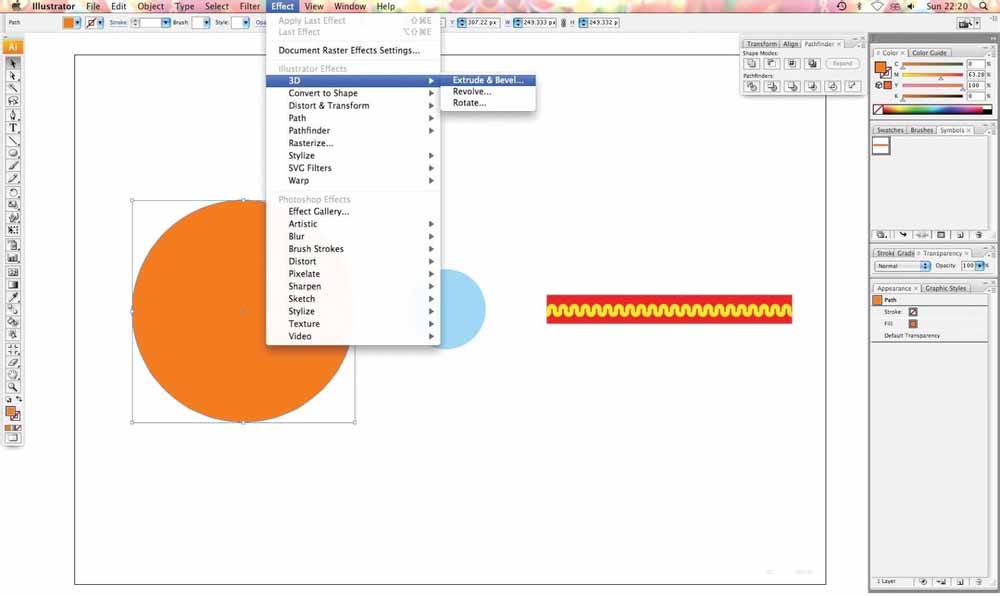Click the first Shape Modes icon in Pathfinder
The image size is (1000, 596).
[x=752, y=63]
